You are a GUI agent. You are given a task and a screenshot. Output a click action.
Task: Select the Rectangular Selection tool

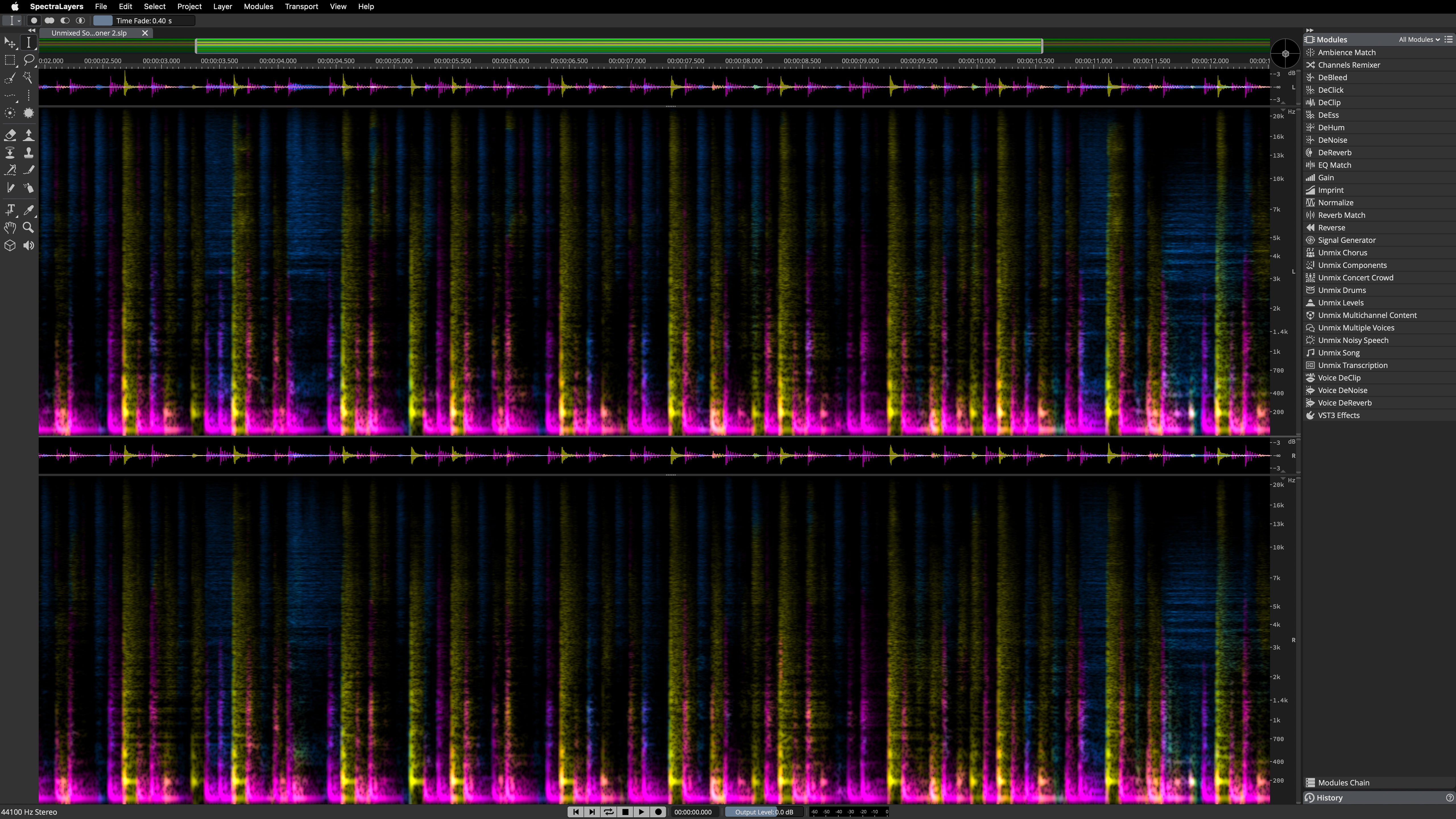10,60
